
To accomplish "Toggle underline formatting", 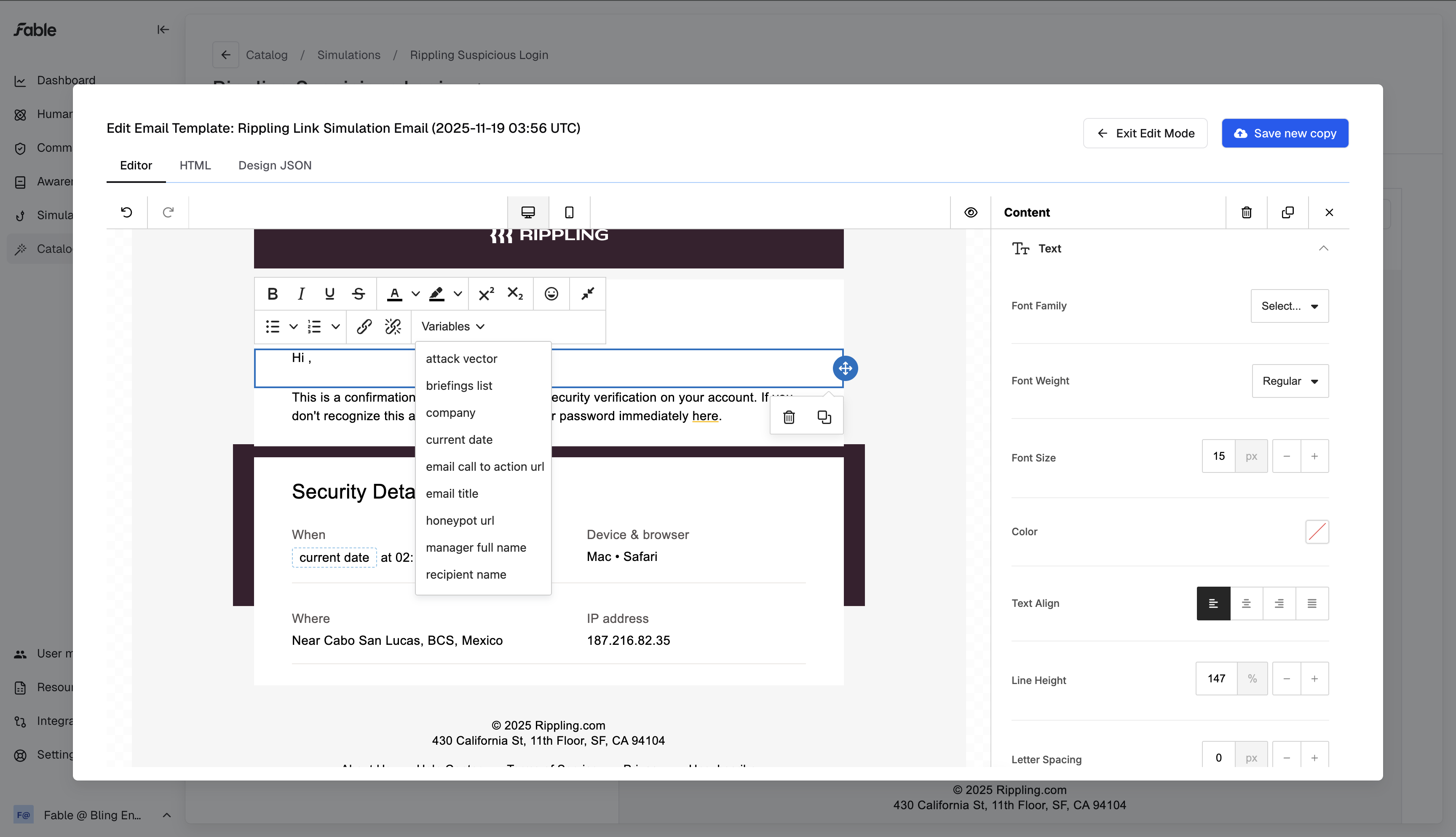I will (329, 294).
